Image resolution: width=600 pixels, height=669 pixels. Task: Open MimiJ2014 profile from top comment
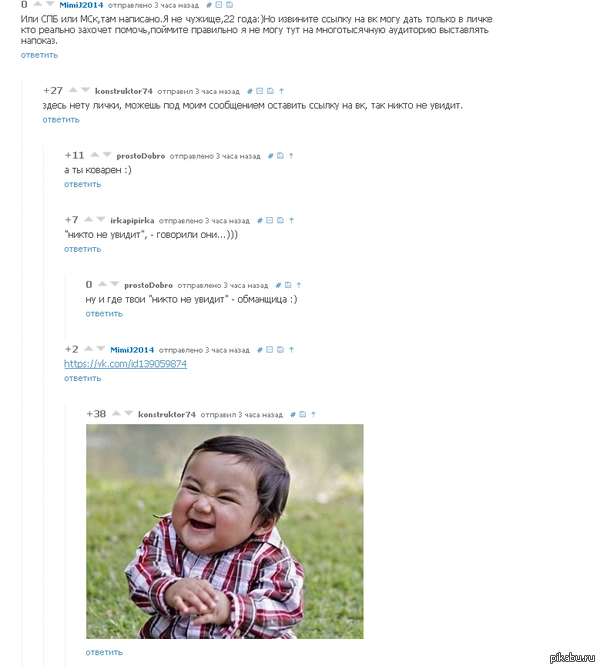(x=81, y=5)
